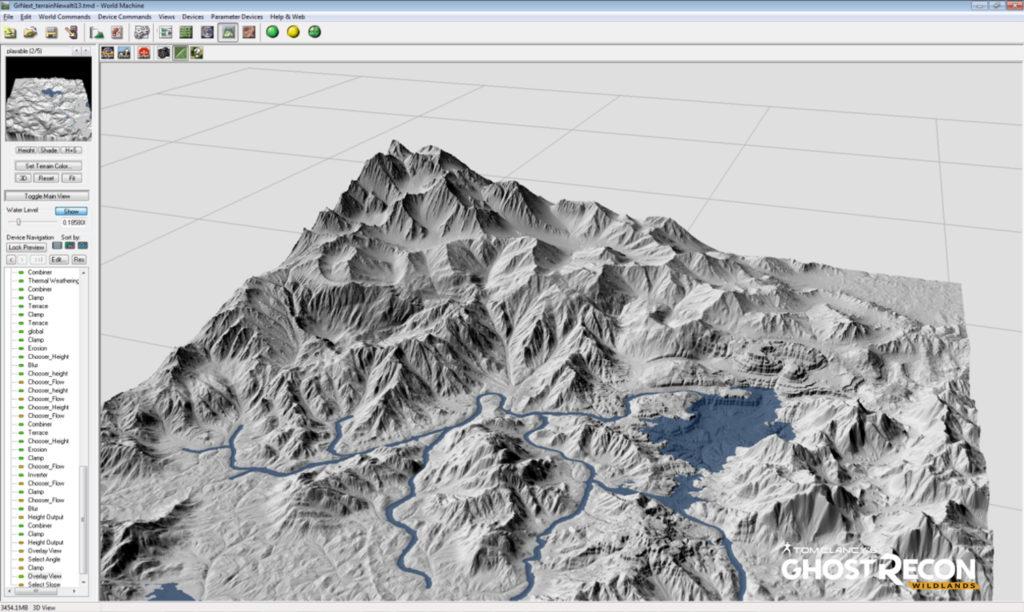Click the first green Build sphere
1024x612 pixels.
coord(272,31)
